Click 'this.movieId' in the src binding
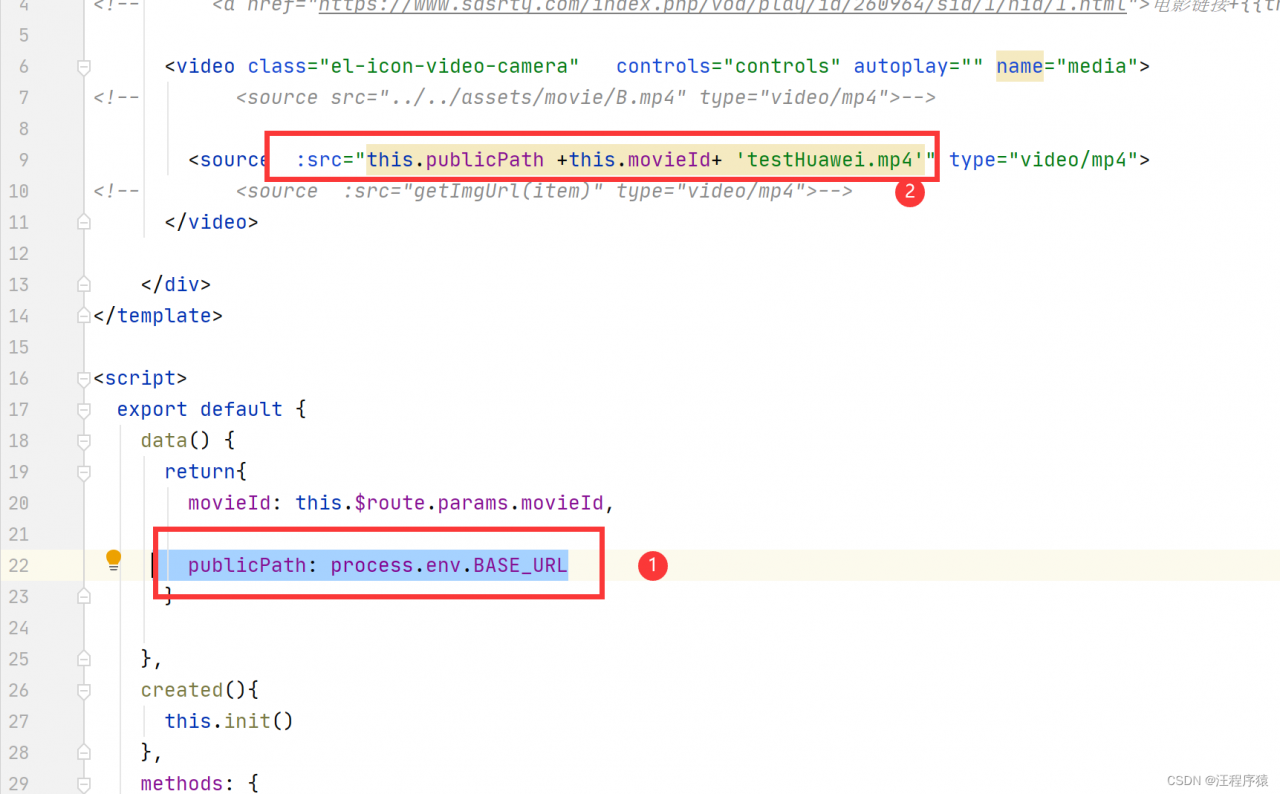The height and width of the screenshot is (794, 1280). 640,160
